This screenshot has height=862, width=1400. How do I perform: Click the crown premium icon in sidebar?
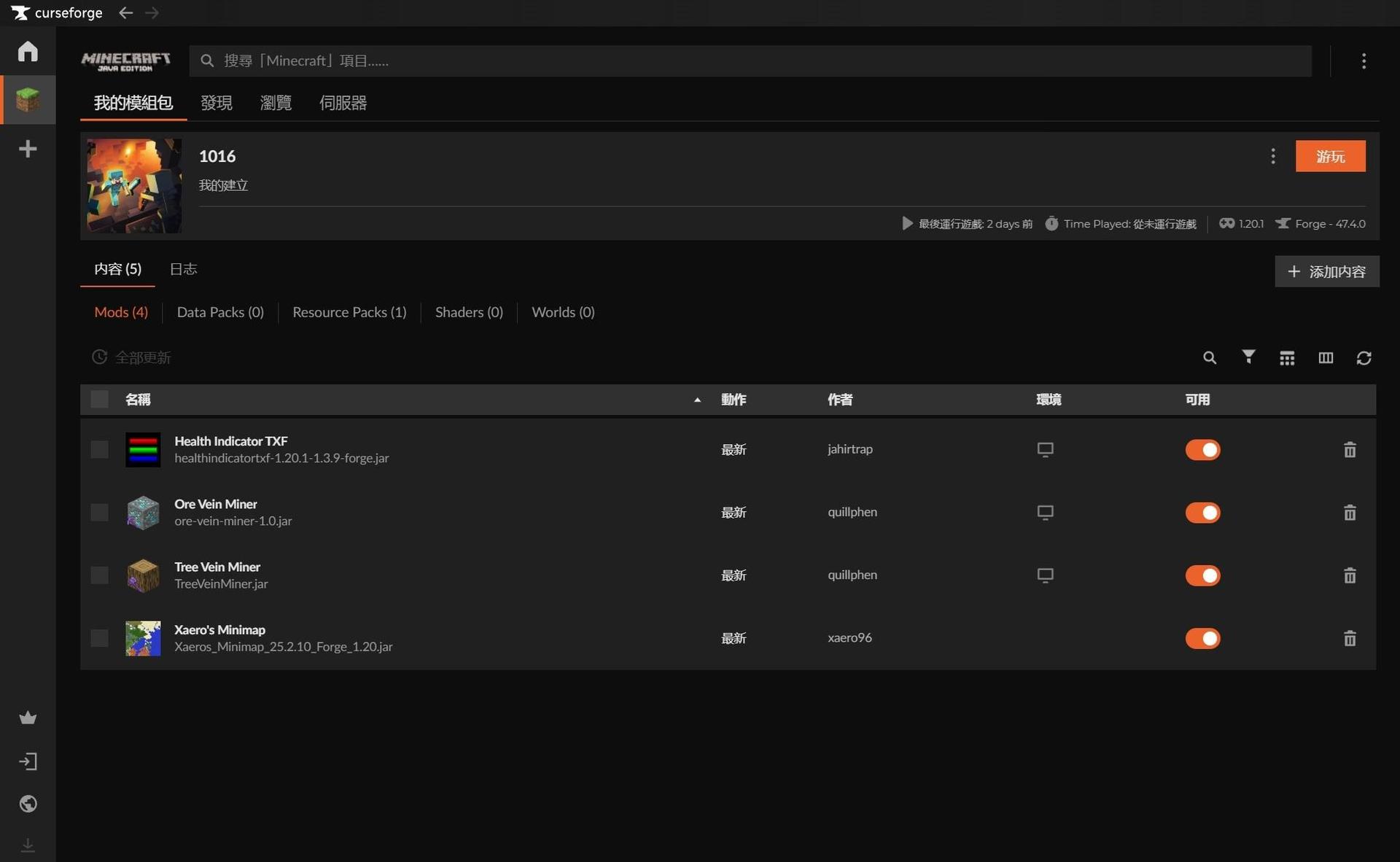tap(28, 718)
